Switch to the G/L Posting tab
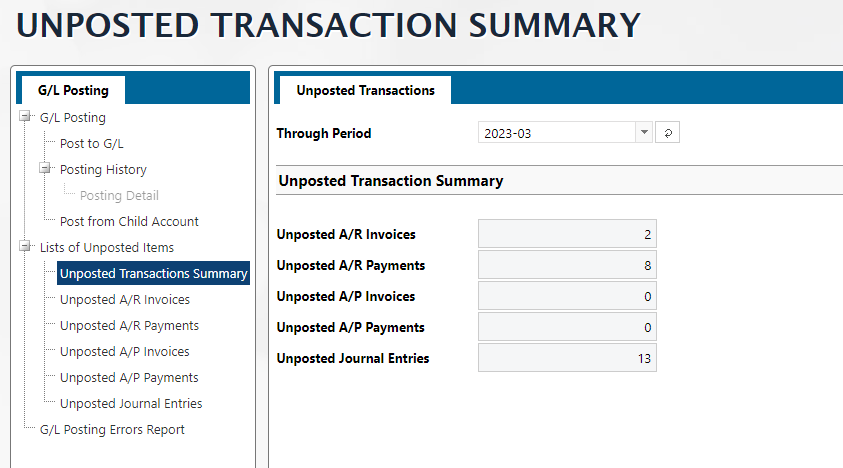 coord(73,90)
